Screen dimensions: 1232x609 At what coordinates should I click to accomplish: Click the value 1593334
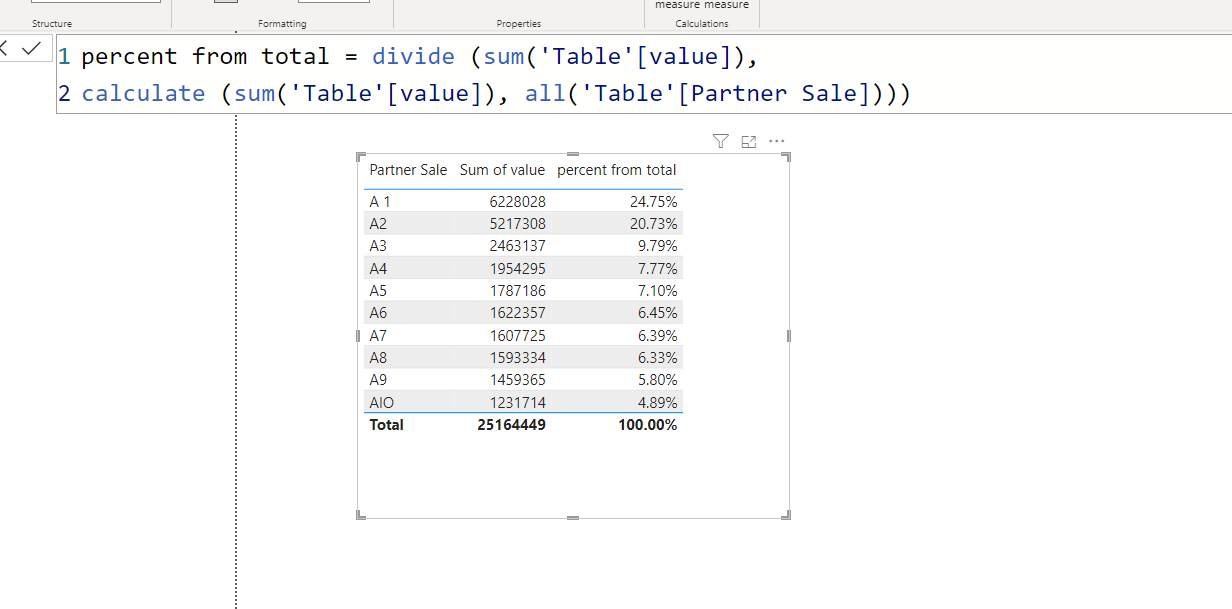517,358
